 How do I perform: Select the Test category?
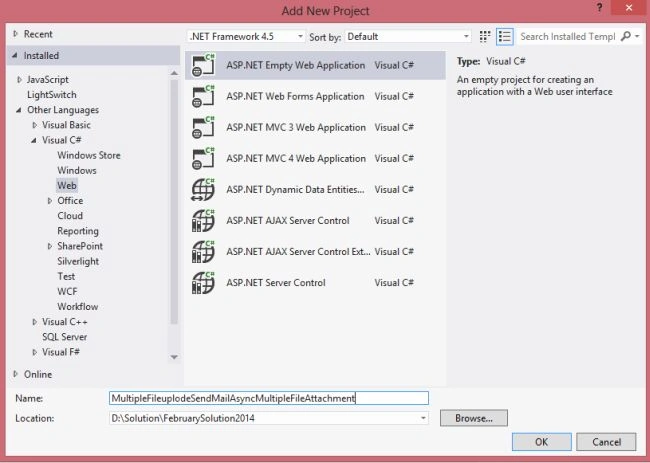66,276
